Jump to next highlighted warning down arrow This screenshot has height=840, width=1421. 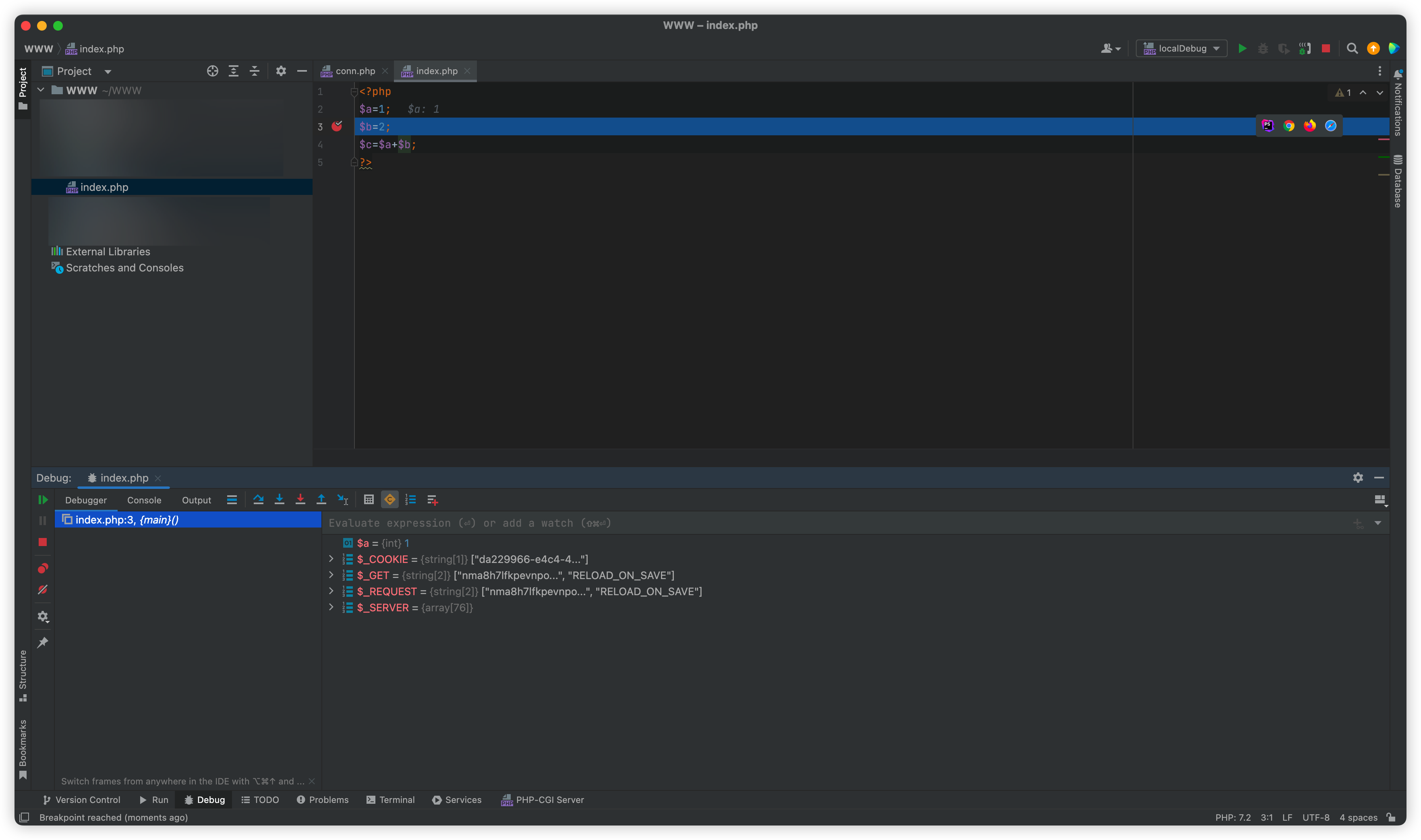(x=1380, y=93)
